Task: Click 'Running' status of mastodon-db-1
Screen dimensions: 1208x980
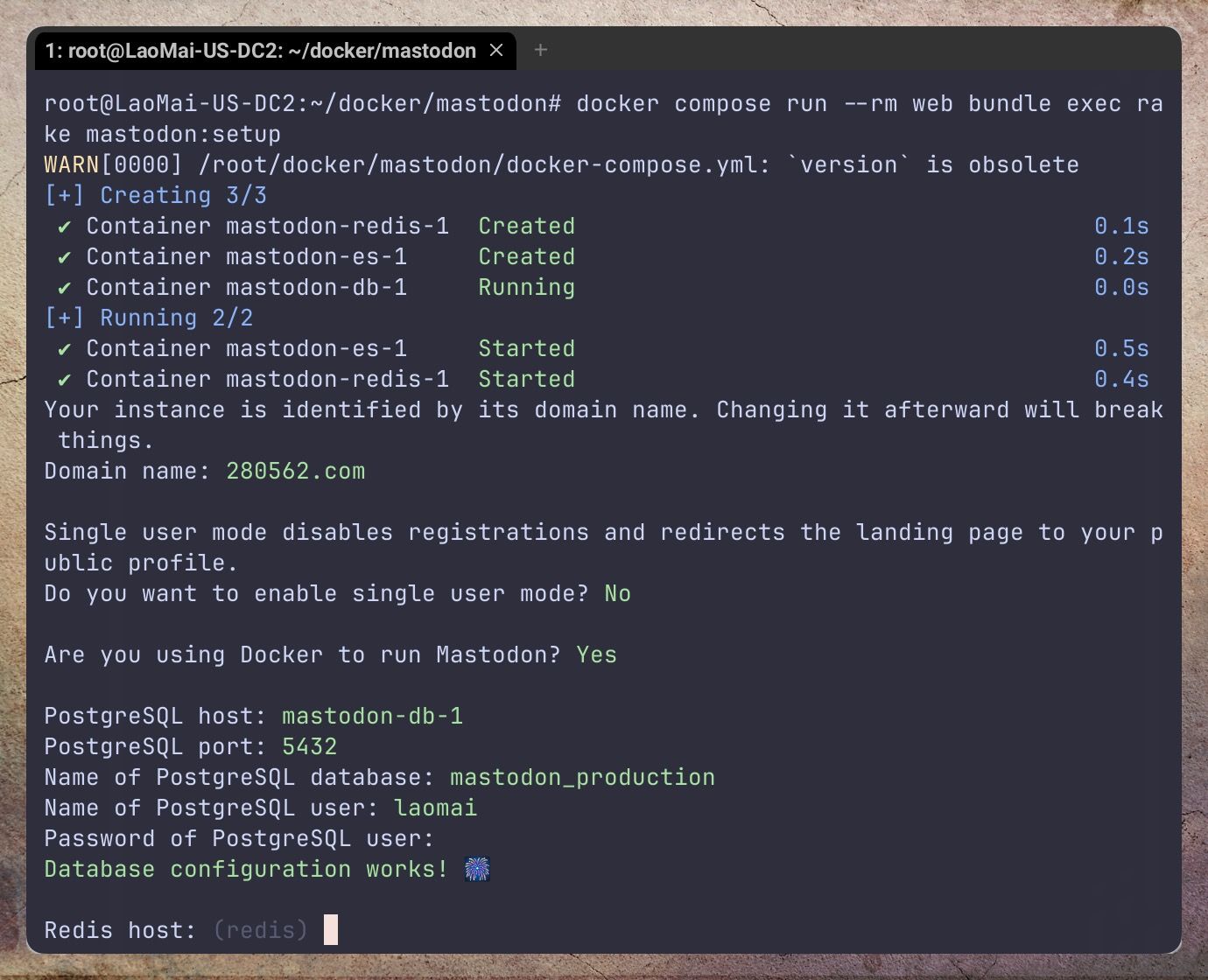Action: click(x=527, y=287)
